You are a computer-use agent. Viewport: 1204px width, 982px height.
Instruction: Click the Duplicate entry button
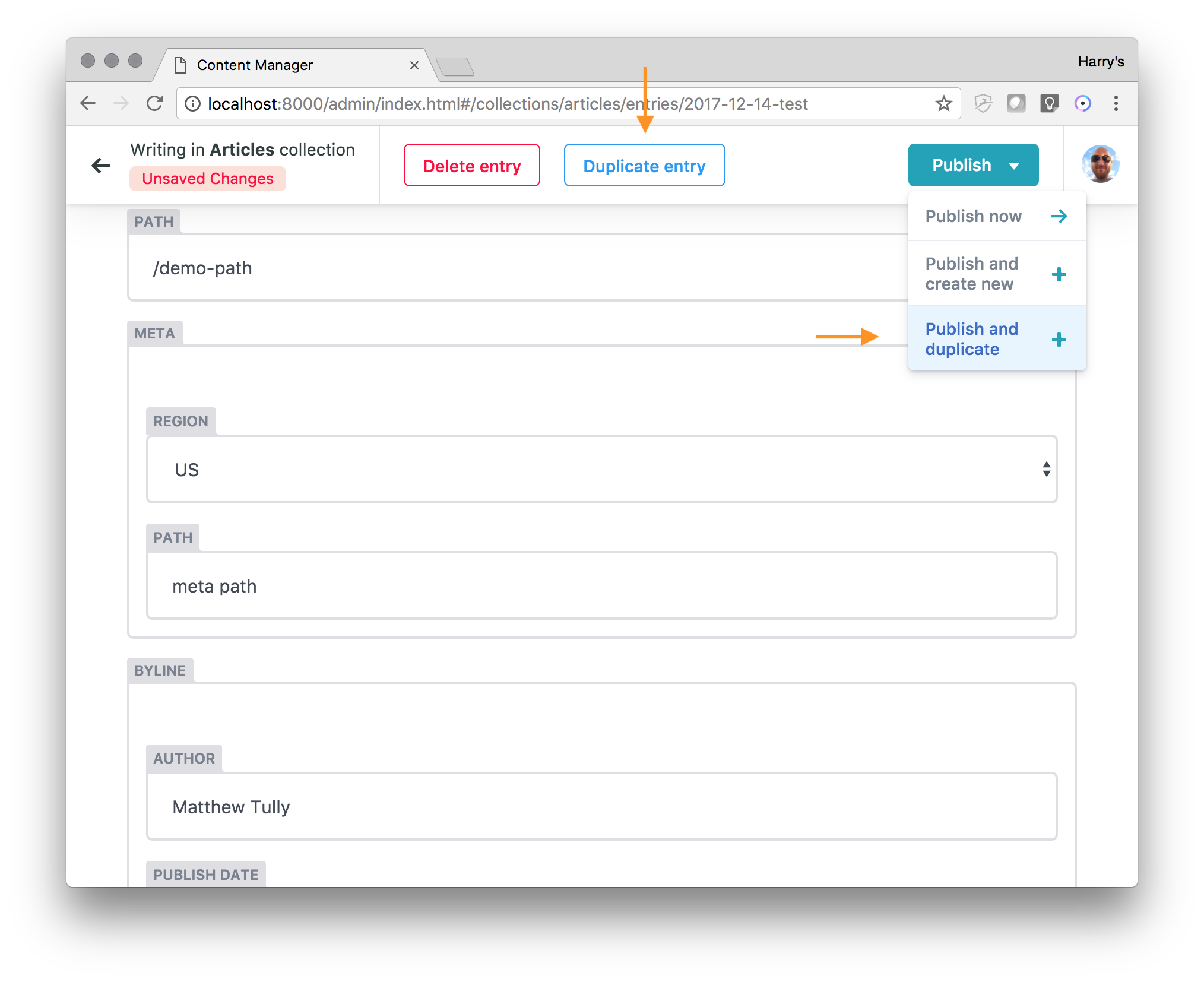(x=644, y=166)
